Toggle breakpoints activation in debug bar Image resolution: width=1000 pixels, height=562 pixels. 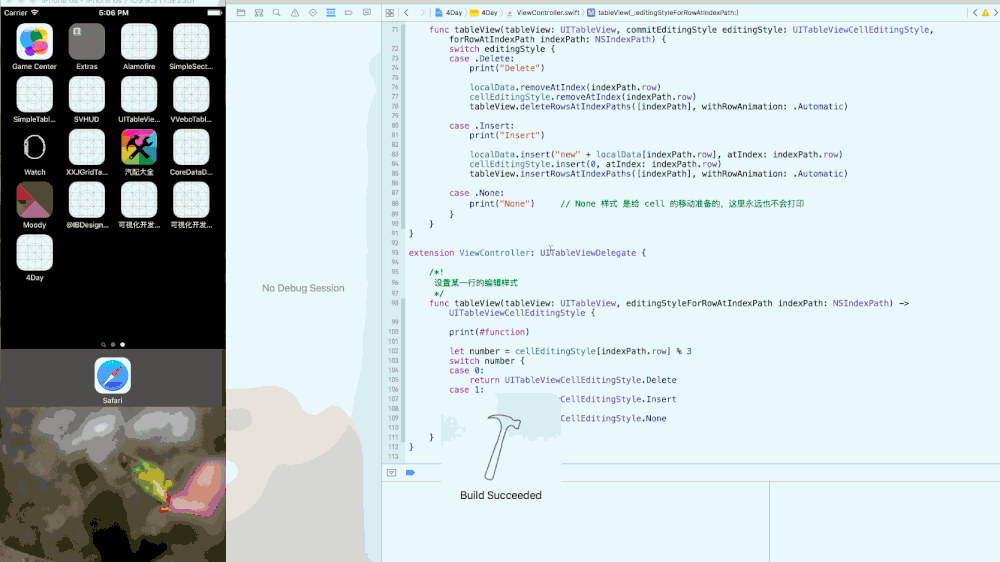410,473
